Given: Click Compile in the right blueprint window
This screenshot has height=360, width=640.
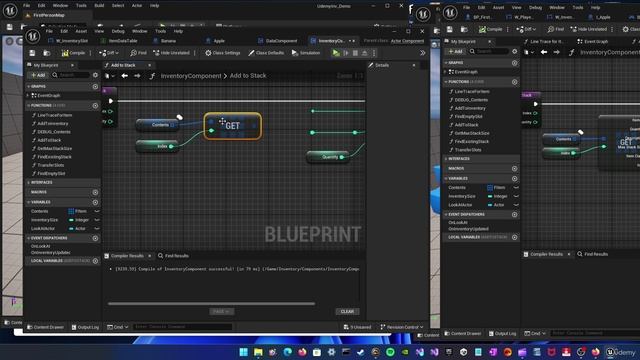Looking at the screenshot, I should pos(491,29).
